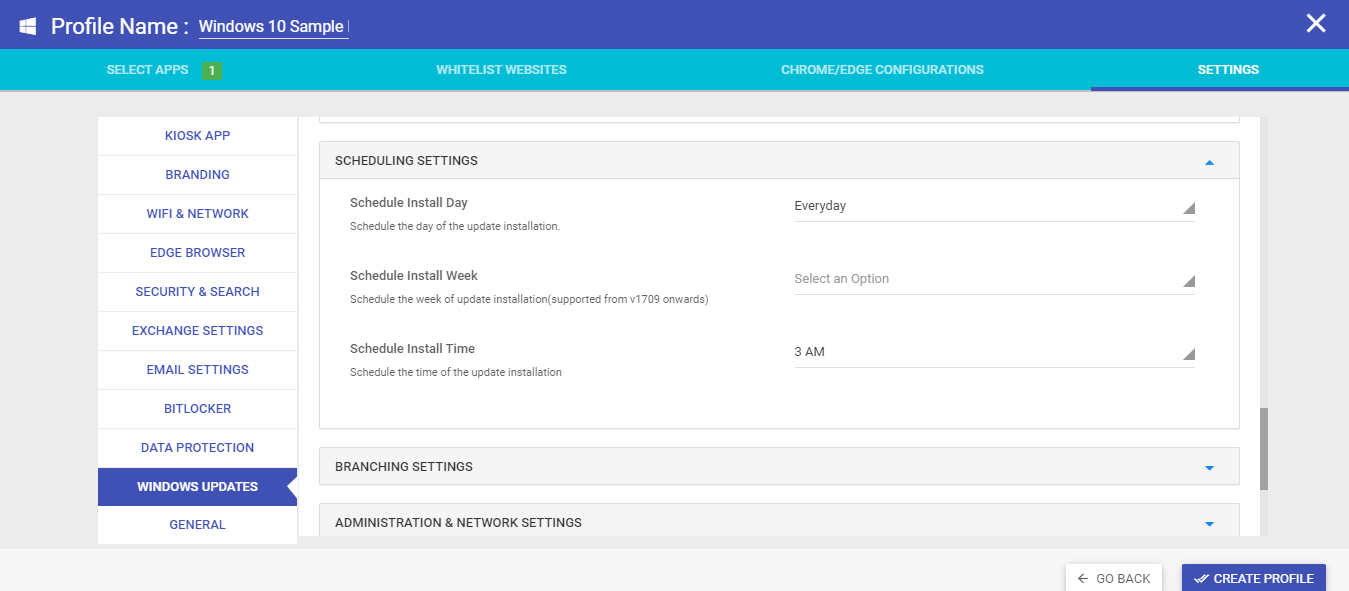
Task: Click the green apps count badge
Action: [x=211, y=70]
